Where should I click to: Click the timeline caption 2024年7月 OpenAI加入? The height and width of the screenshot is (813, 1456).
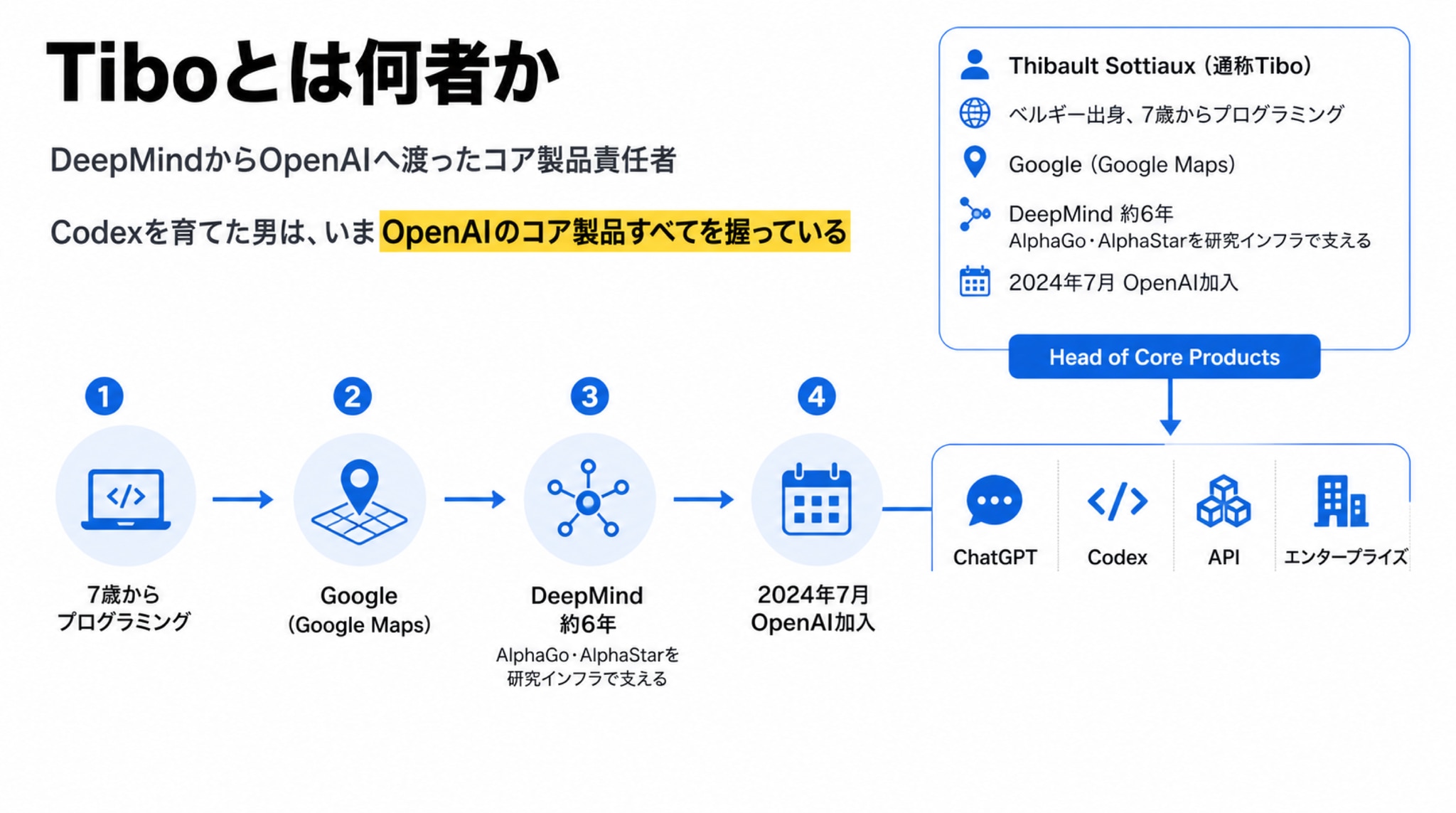(813, 608)
